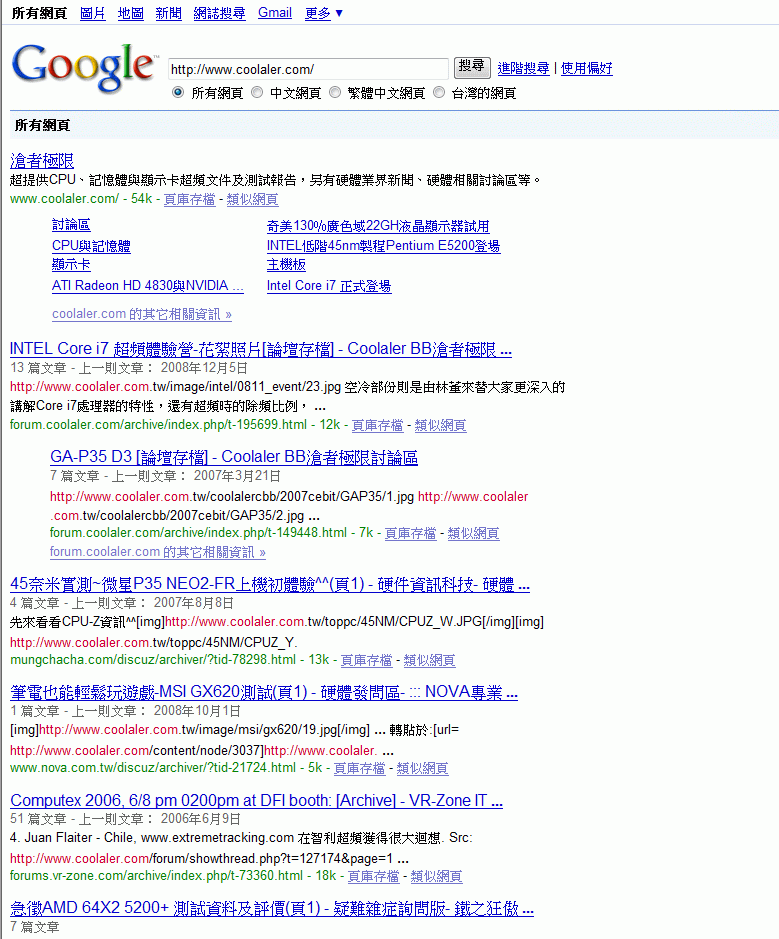Screen dimensions: 779x939
Task: Click the 搜尋 search button
Action: tap(472, 67)
